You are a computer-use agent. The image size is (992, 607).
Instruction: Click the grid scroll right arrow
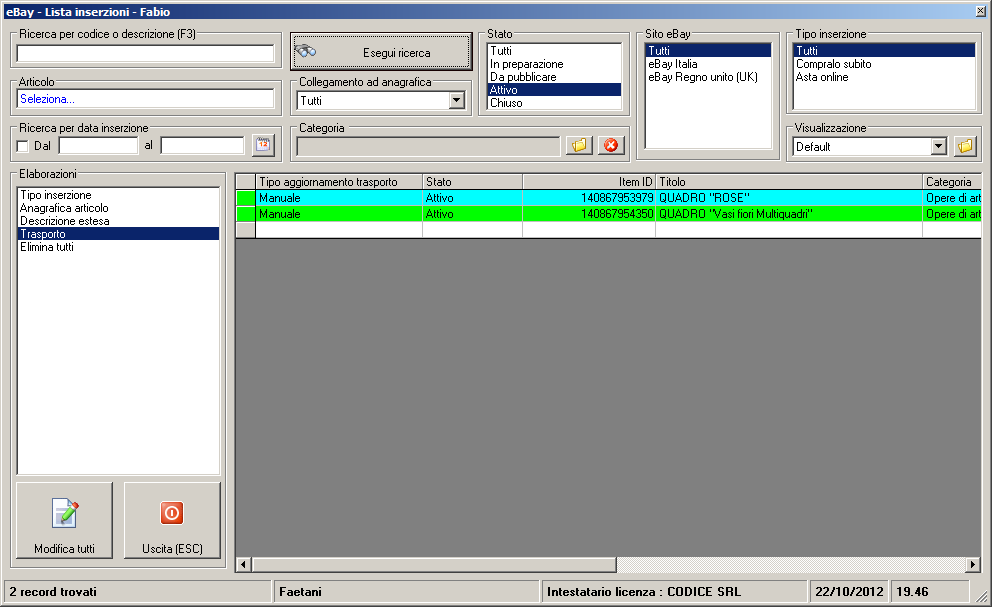[x=973, y=564]
